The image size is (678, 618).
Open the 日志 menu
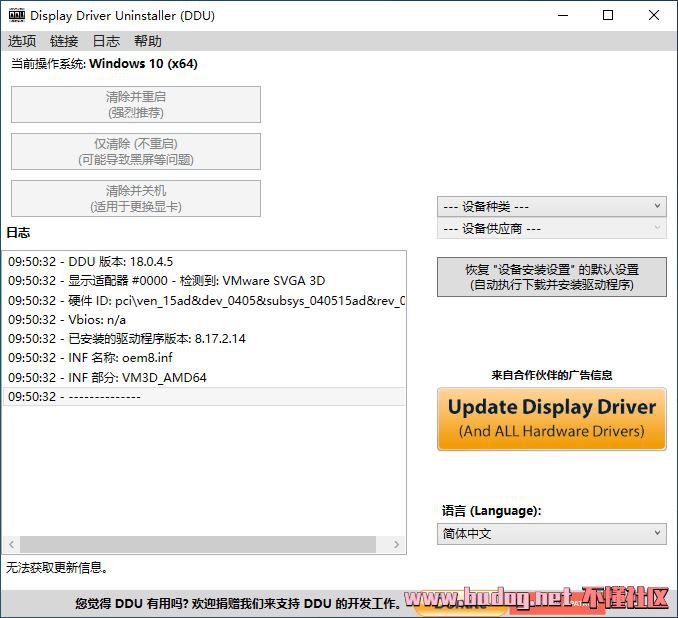pyautogui.click(x=106, y=42)
